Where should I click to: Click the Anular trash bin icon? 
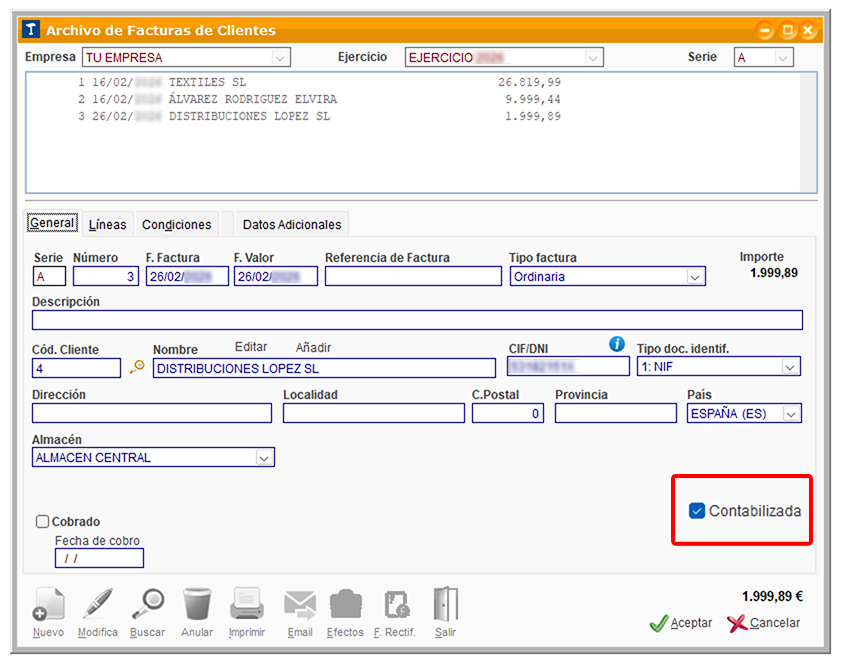[x=197, y=606]
